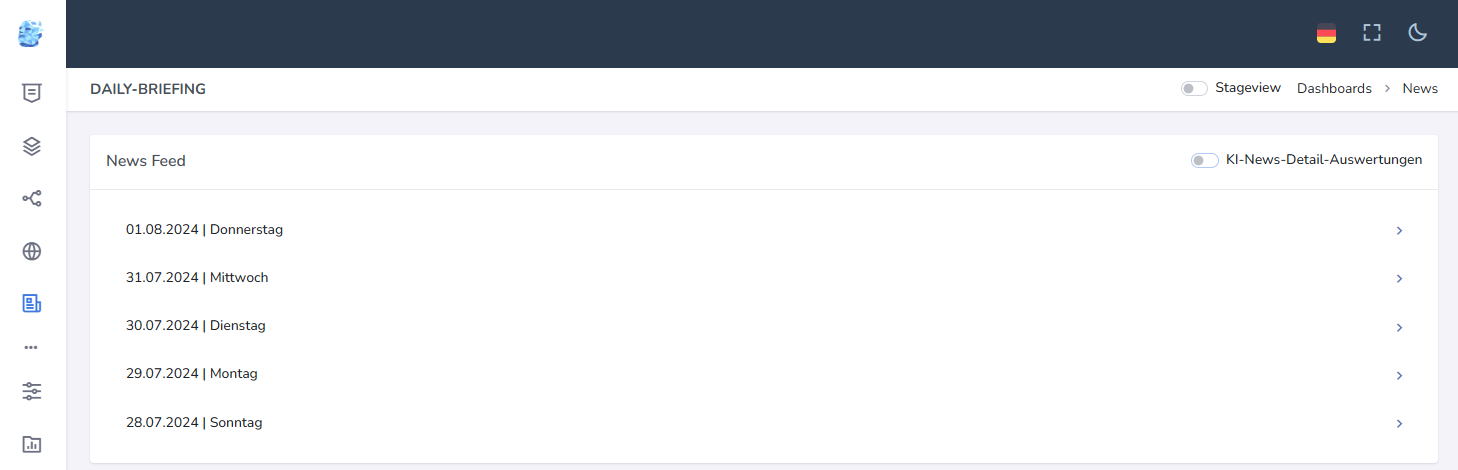
Task: Open the network graph sidebar icon
Action: (x=32, y=199)
